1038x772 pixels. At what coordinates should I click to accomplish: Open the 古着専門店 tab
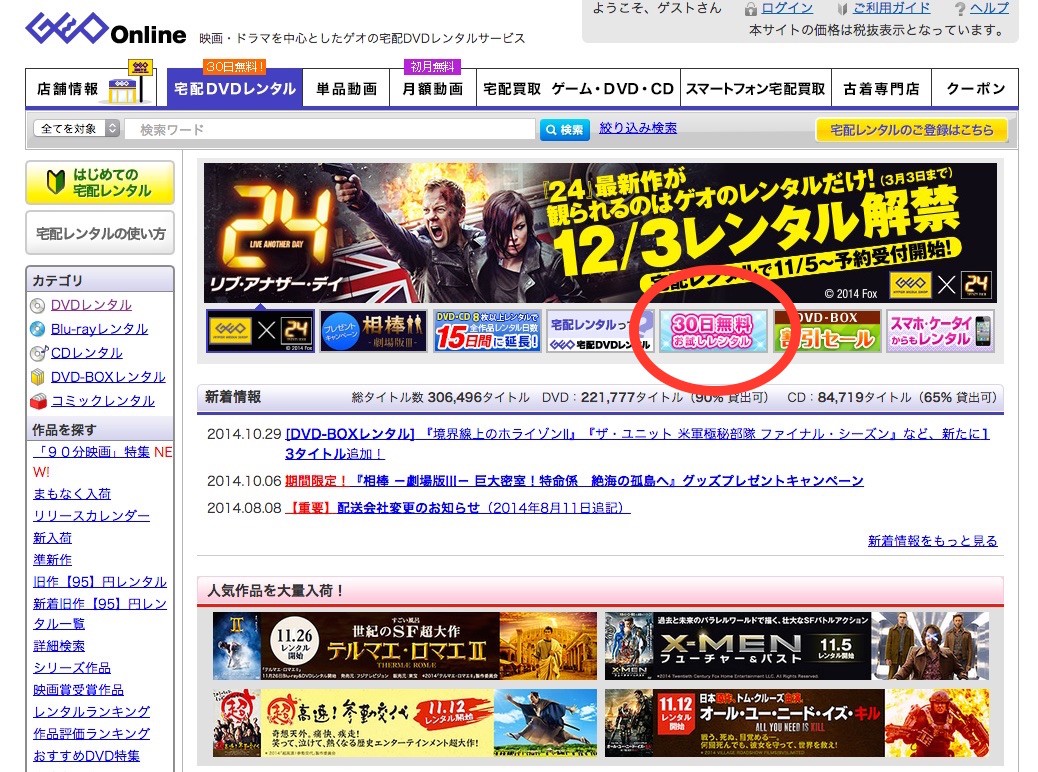(x=881, y=89)
